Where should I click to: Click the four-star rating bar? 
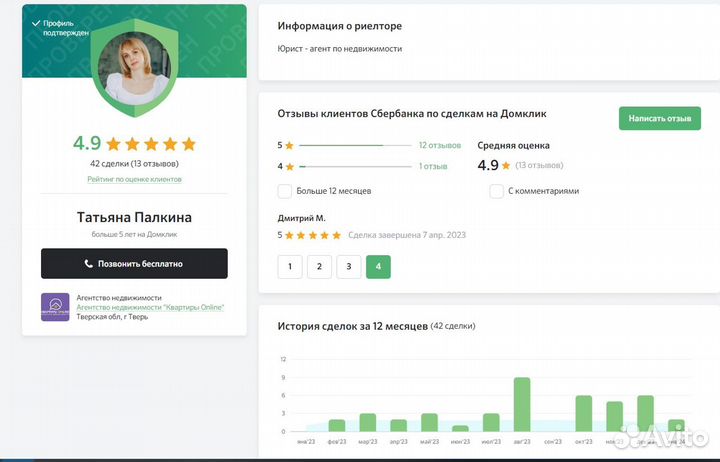tap(355, 166)
